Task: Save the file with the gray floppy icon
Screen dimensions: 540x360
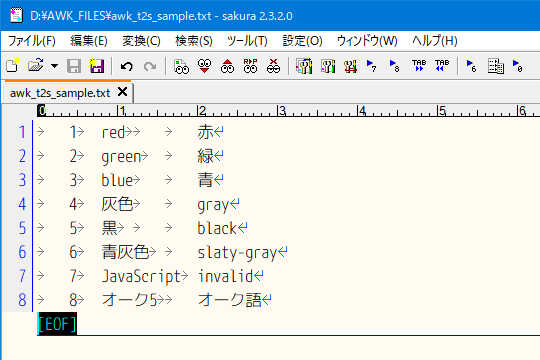Action: 74,66
